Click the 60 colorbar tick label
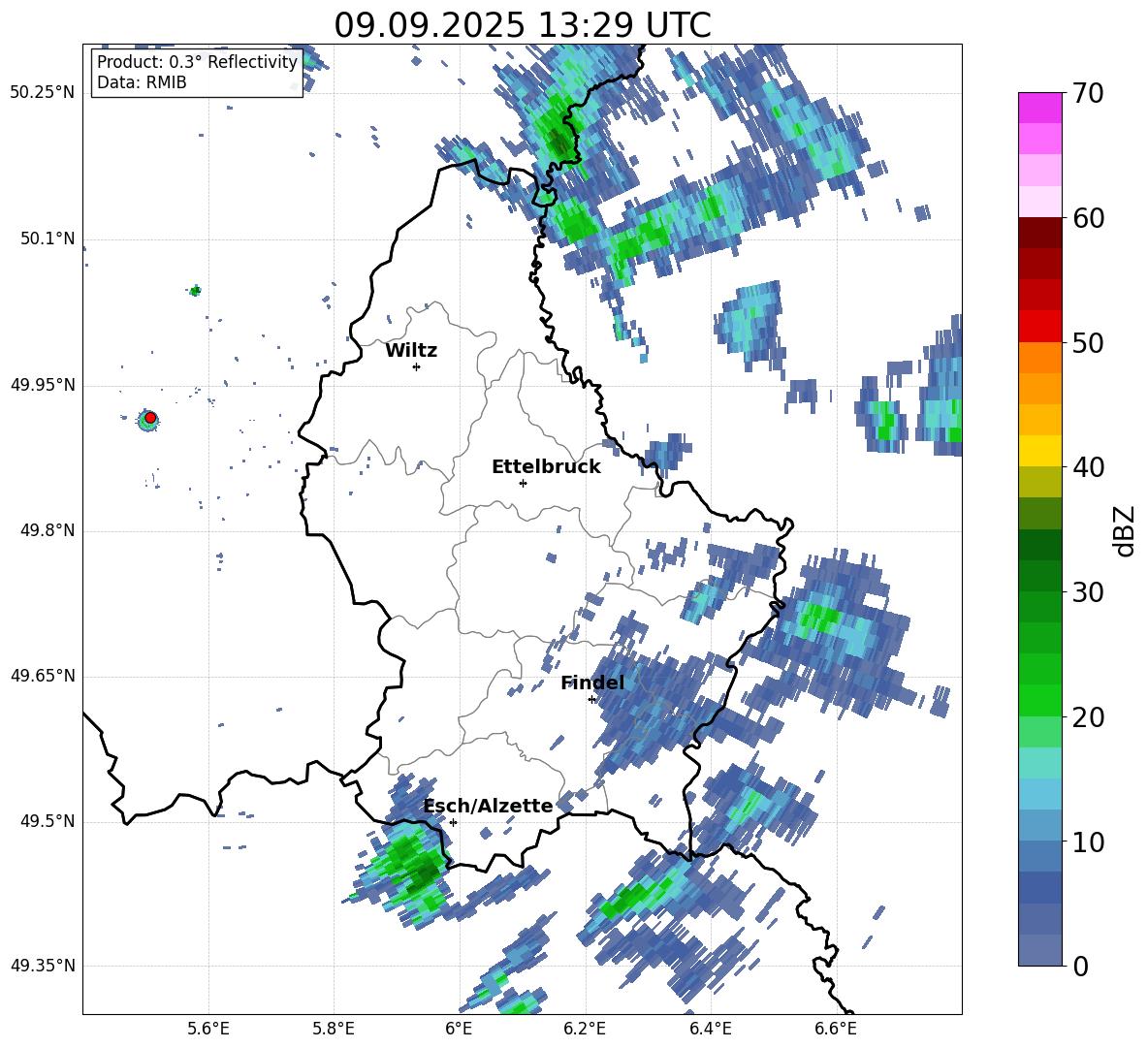Image resolution: width=1148 pixels, height=1048 pixels. point(1087,218)
